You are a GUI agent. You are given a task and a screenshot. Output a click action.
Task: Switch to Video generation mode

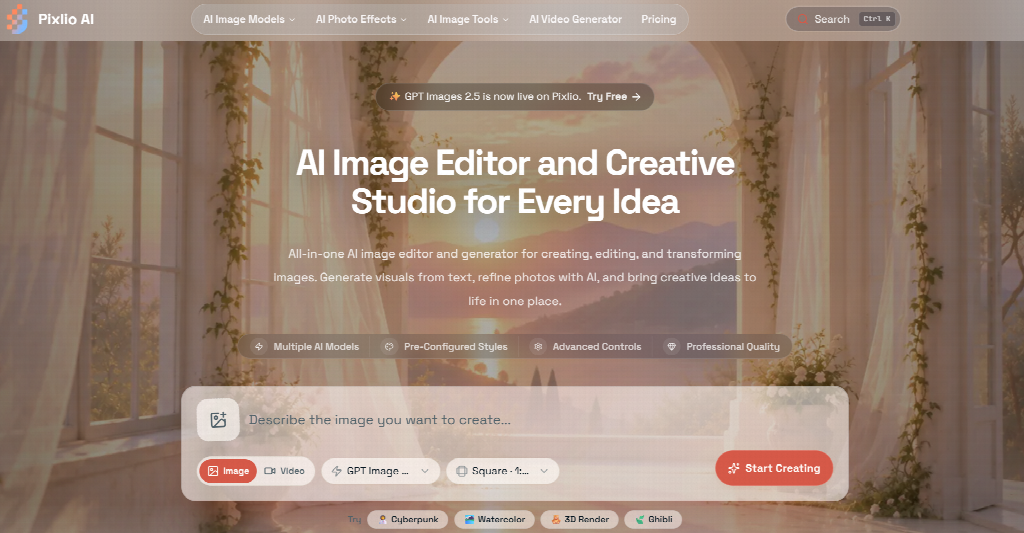coord(285,471)
